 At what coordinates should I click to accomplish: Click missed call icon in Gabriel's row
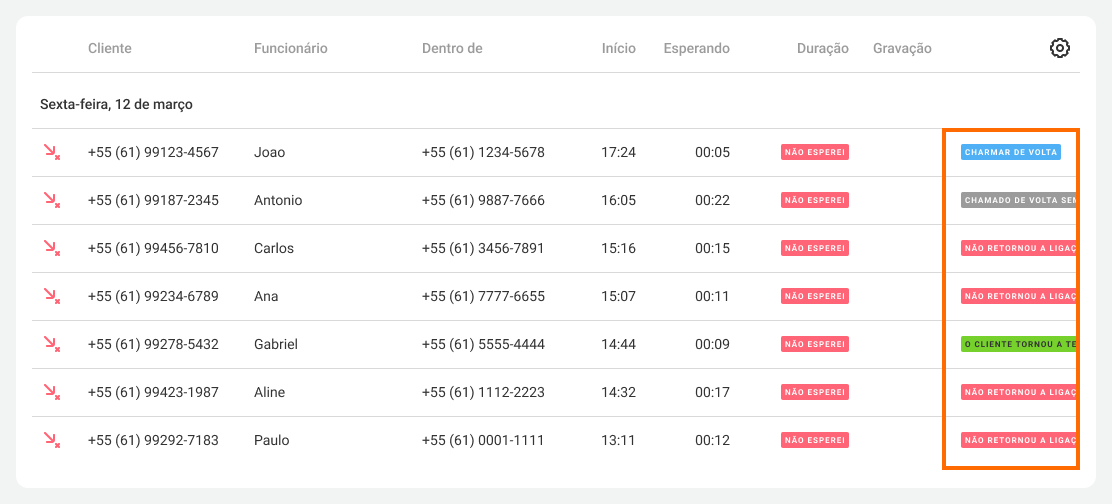tap(52, 344)
